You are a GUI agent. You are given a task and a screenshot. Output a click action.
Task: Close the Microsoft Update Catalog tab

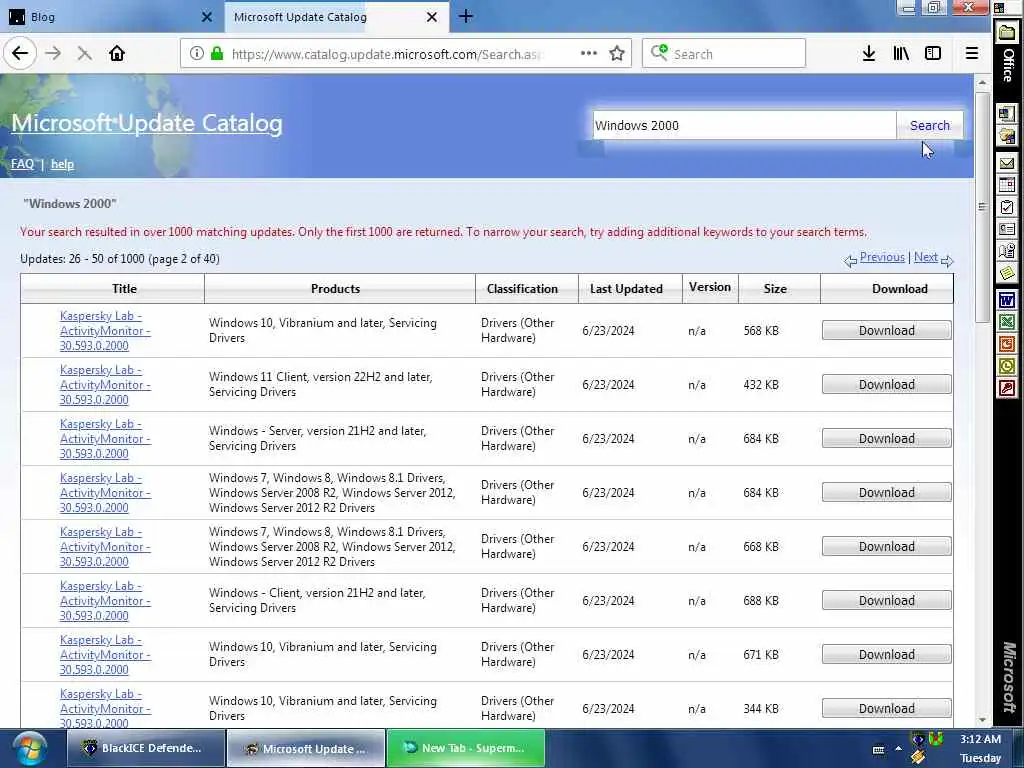pos(432,17)
